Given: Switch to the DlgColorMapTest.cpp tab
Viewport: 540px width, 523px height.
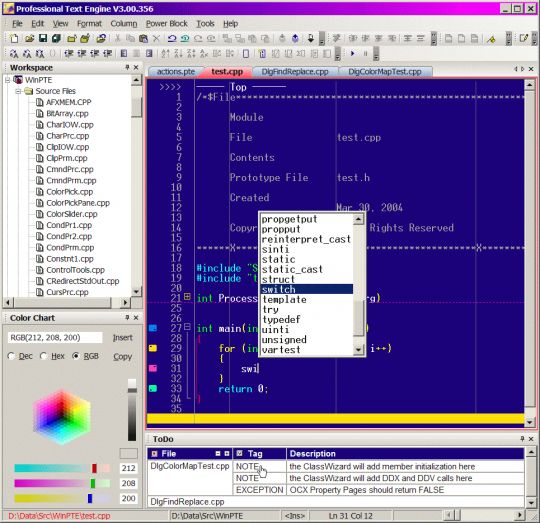Looking at the screenshot, I should point(385,72).
